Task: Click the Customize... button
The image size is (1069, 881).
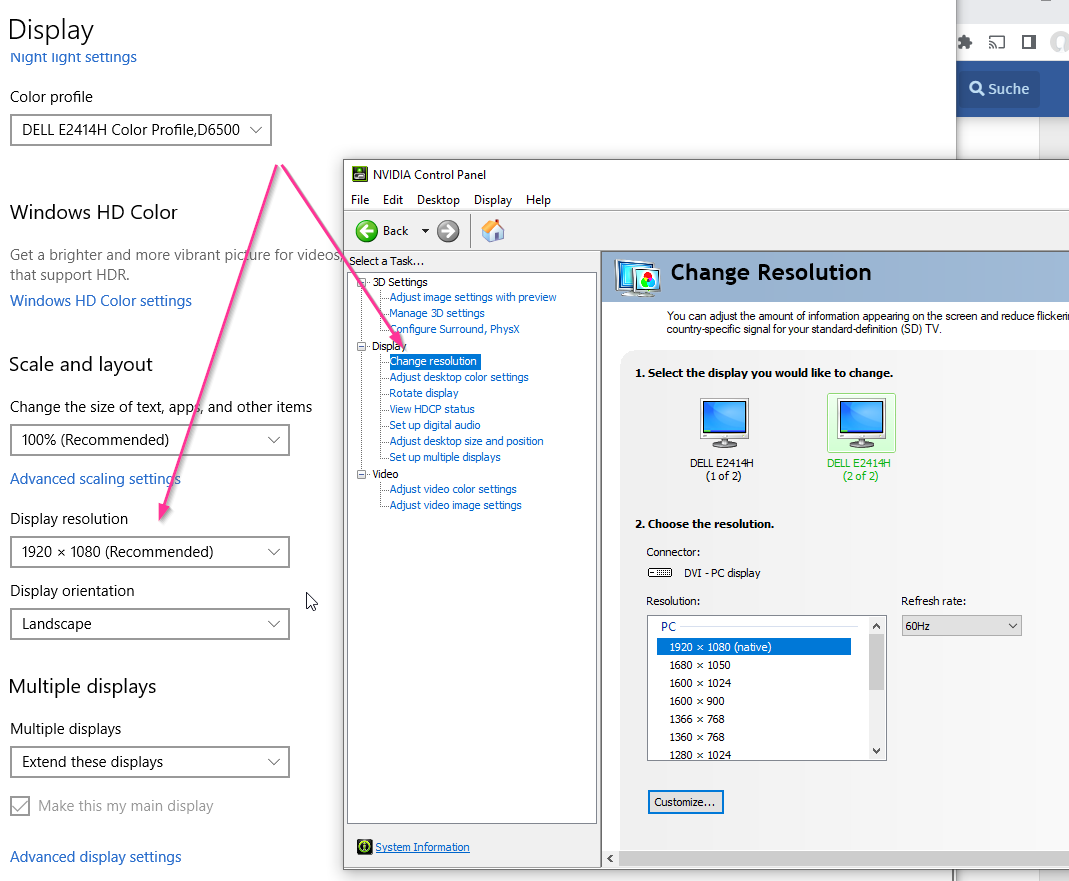Action: pos(685,802)
